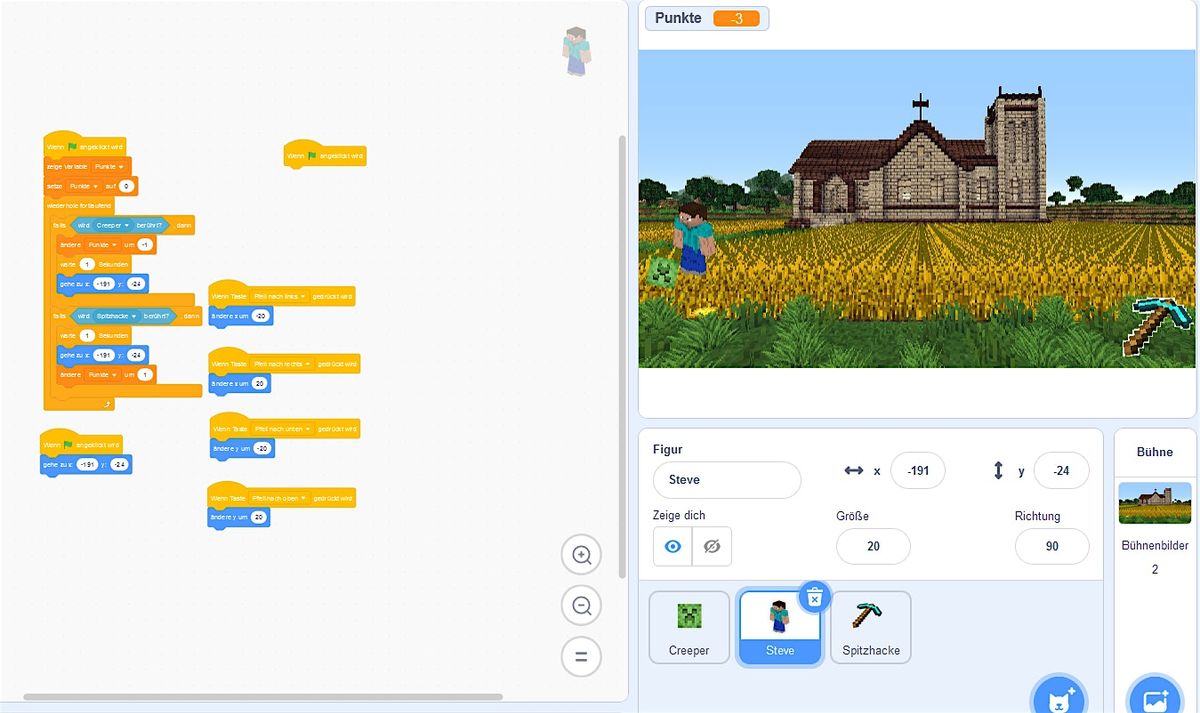Image resolution: width=1200 pixels, height=713 pixels.
Task: Show the sprite using the eye button
Action: pos(673,546)
